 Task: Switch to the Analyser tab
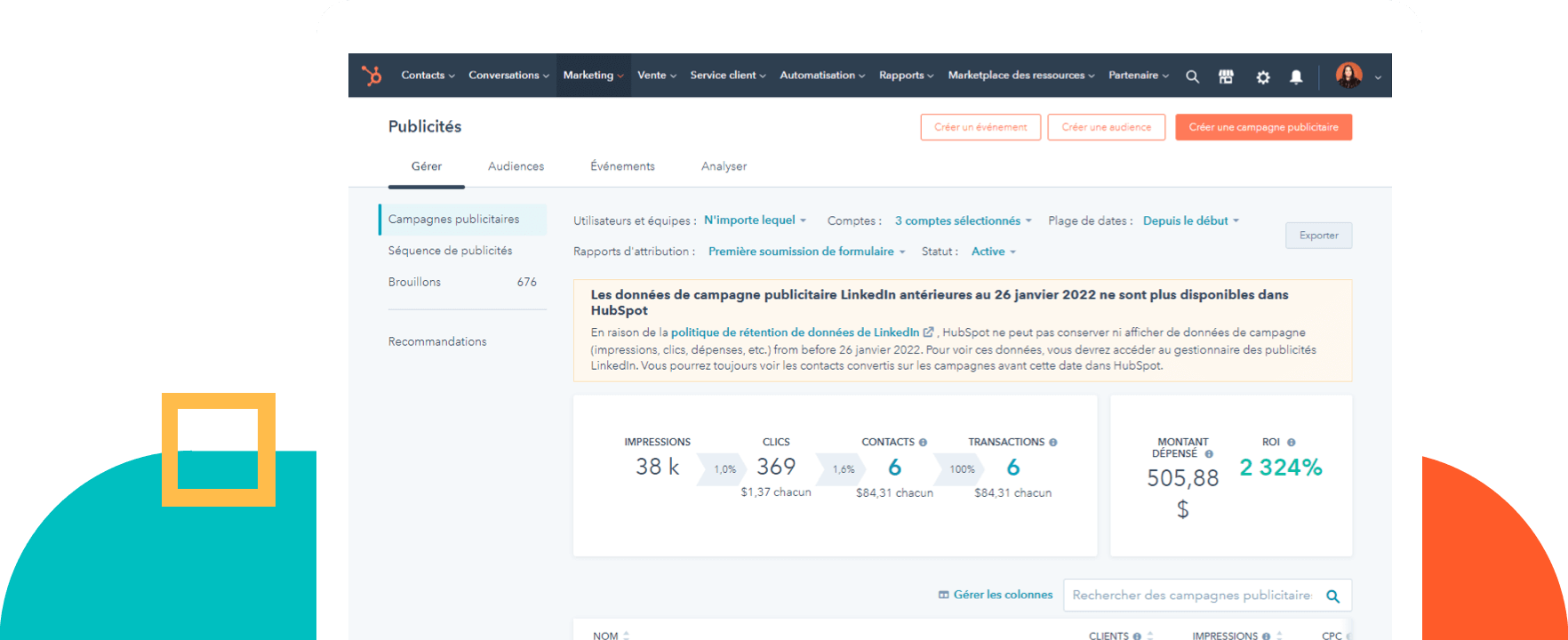click(724, 166)
